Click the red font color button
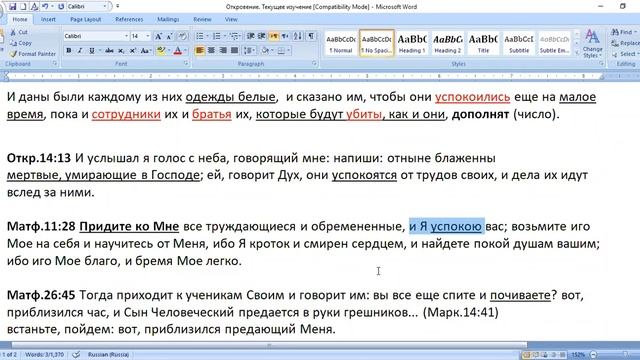The image size is (640, 360). (x=178, y=51)
